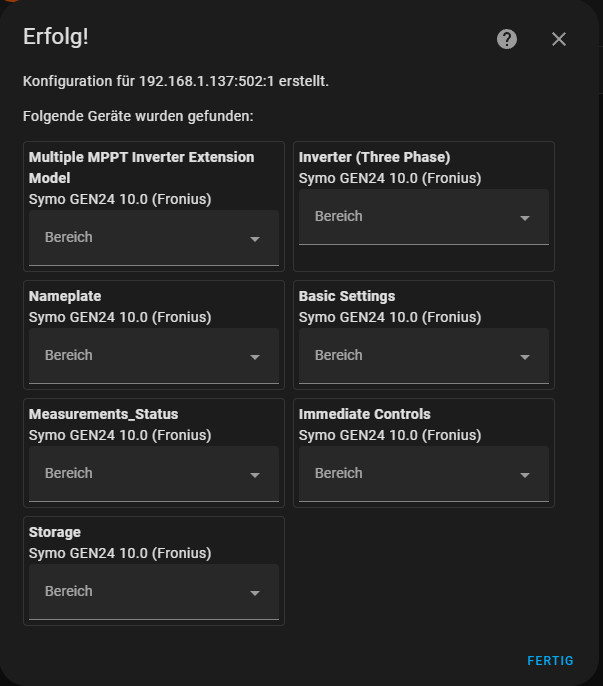Expand dropdown arrow for Multiple MPPT Inverter Extension

(x=255, y=239)
